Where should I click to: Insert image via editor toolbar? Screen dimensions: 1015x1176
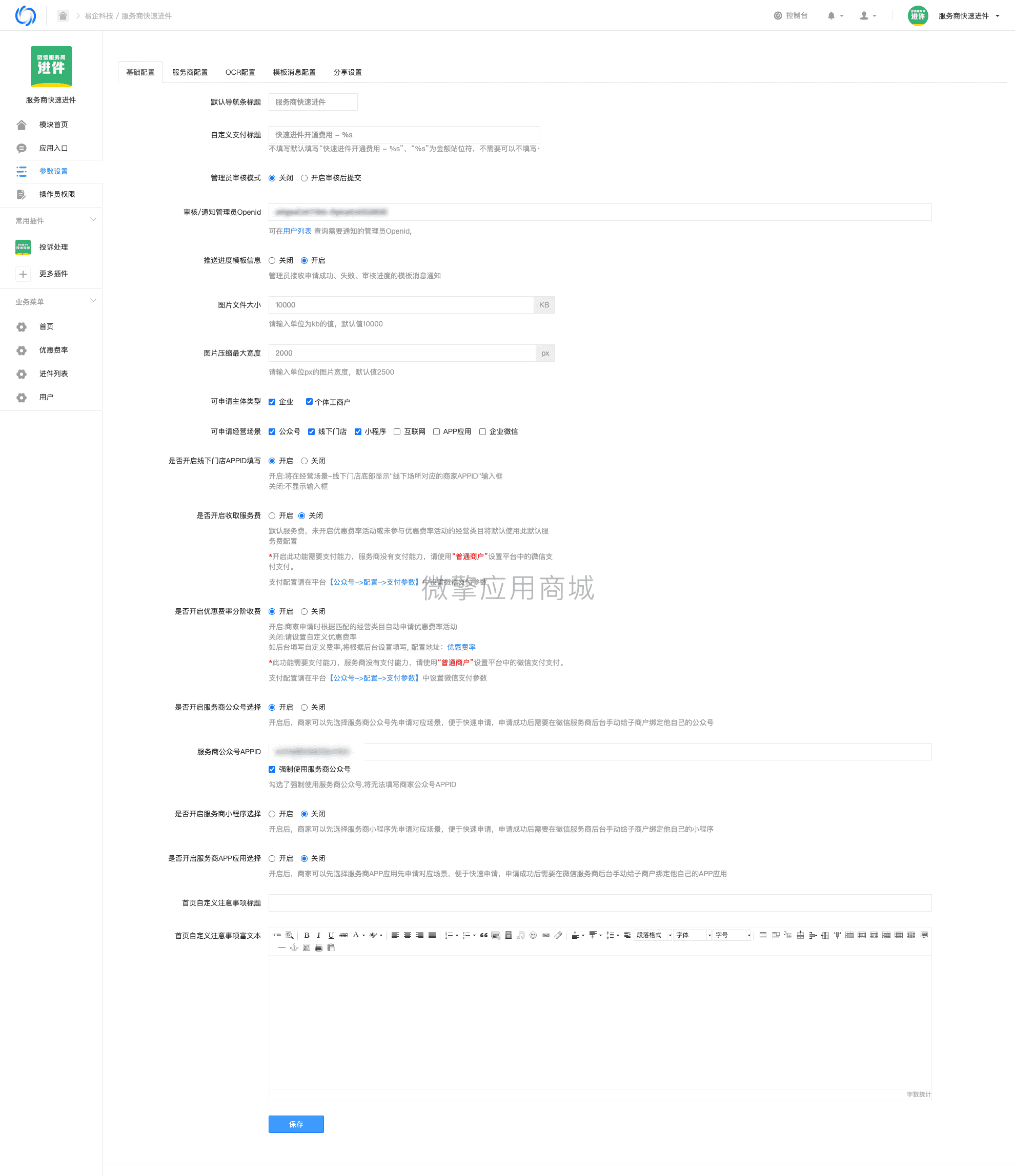[496, 935]
